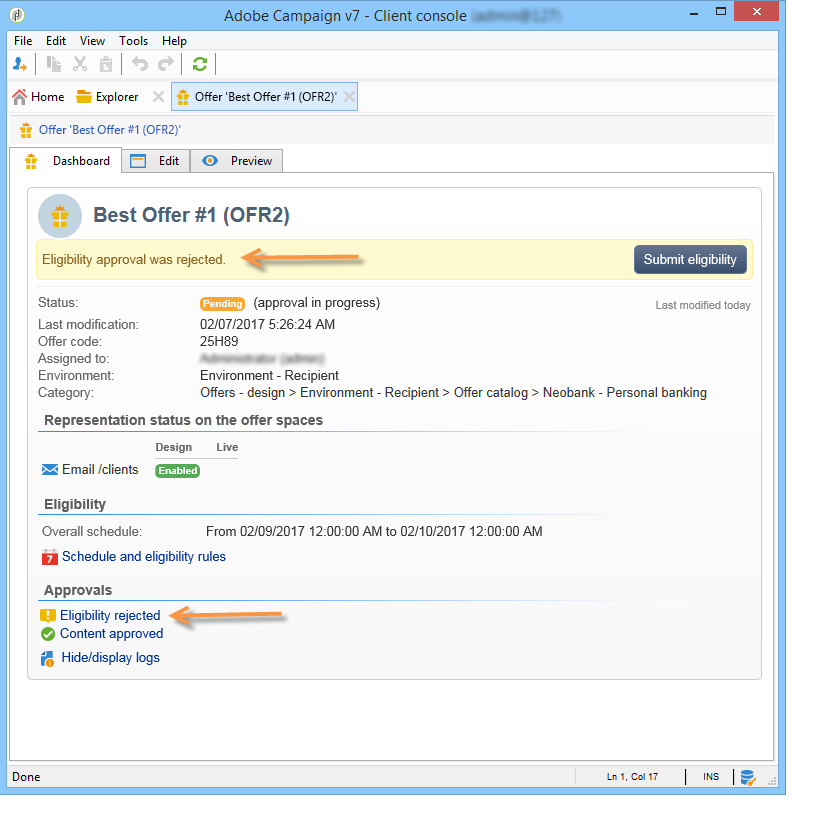818x822 pixels.
Task: Select the Dashboard tab
Action: pyautogui.click(x=68, y=161)
